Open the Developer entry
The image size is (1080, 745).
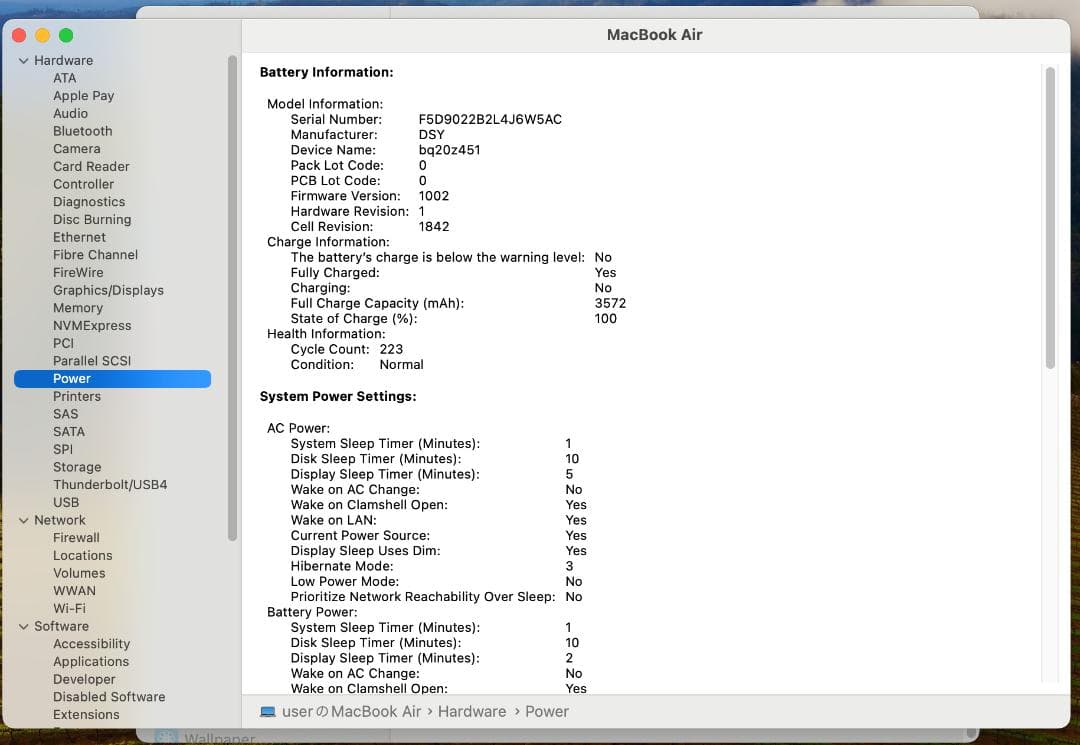click(x=84, y=680)
